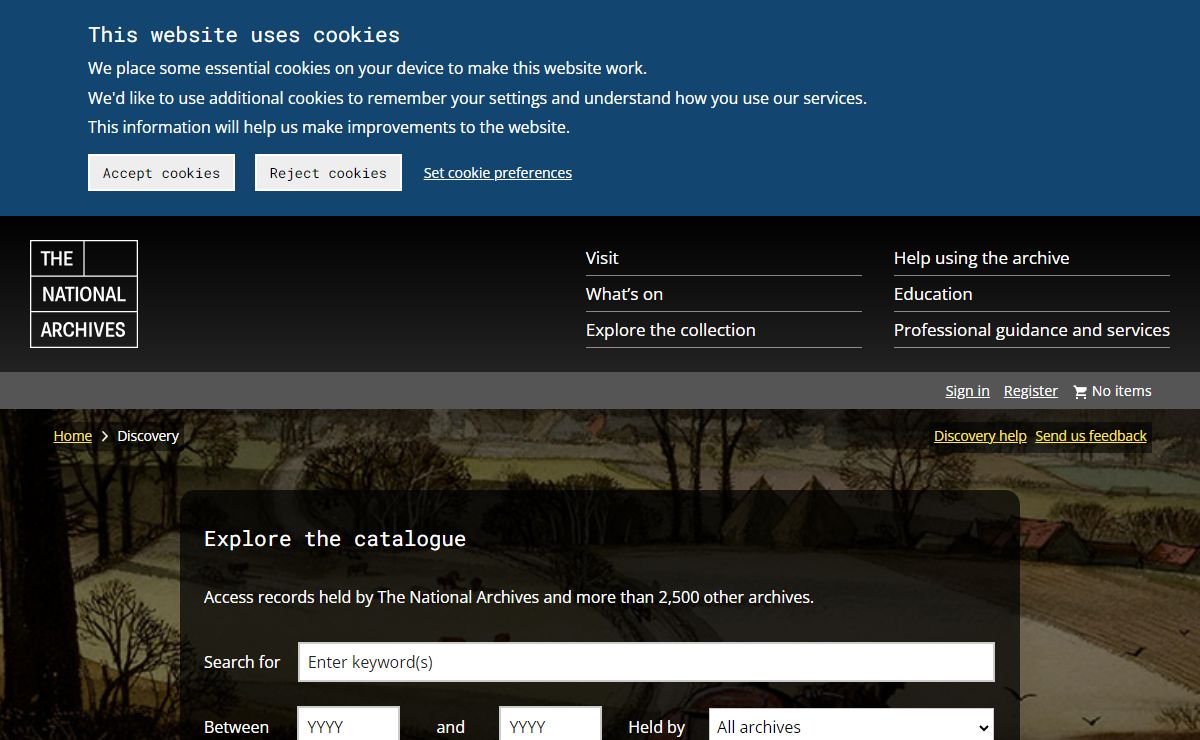Image resolution: width=1200 pixels, height=740 pixels.
Task: Go to Home breadcrumb link
Action: (x=73, y=436)
